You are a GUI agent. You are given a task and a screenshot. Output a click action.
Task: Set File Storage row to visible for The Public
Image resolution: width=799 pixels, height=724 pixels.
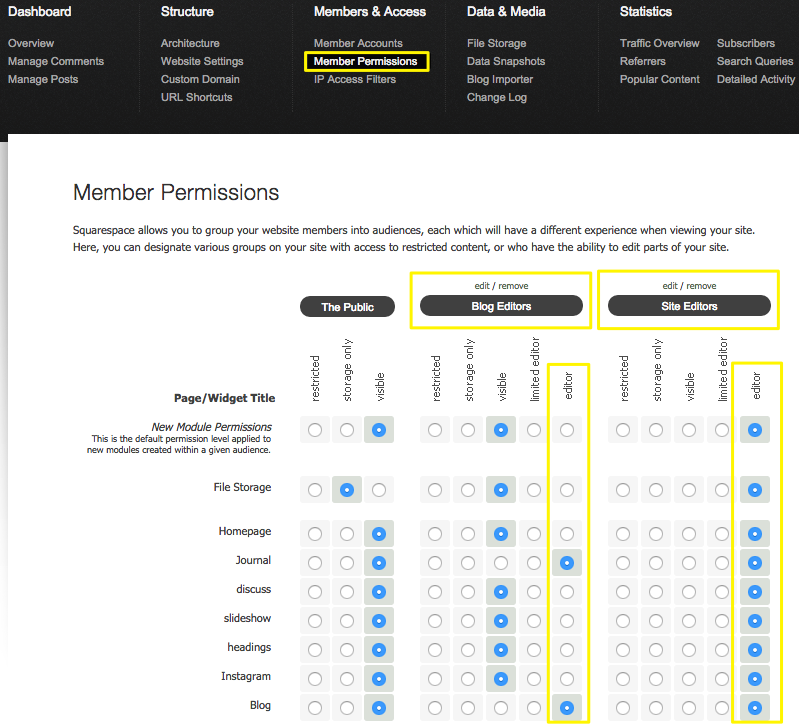[379, 490]
